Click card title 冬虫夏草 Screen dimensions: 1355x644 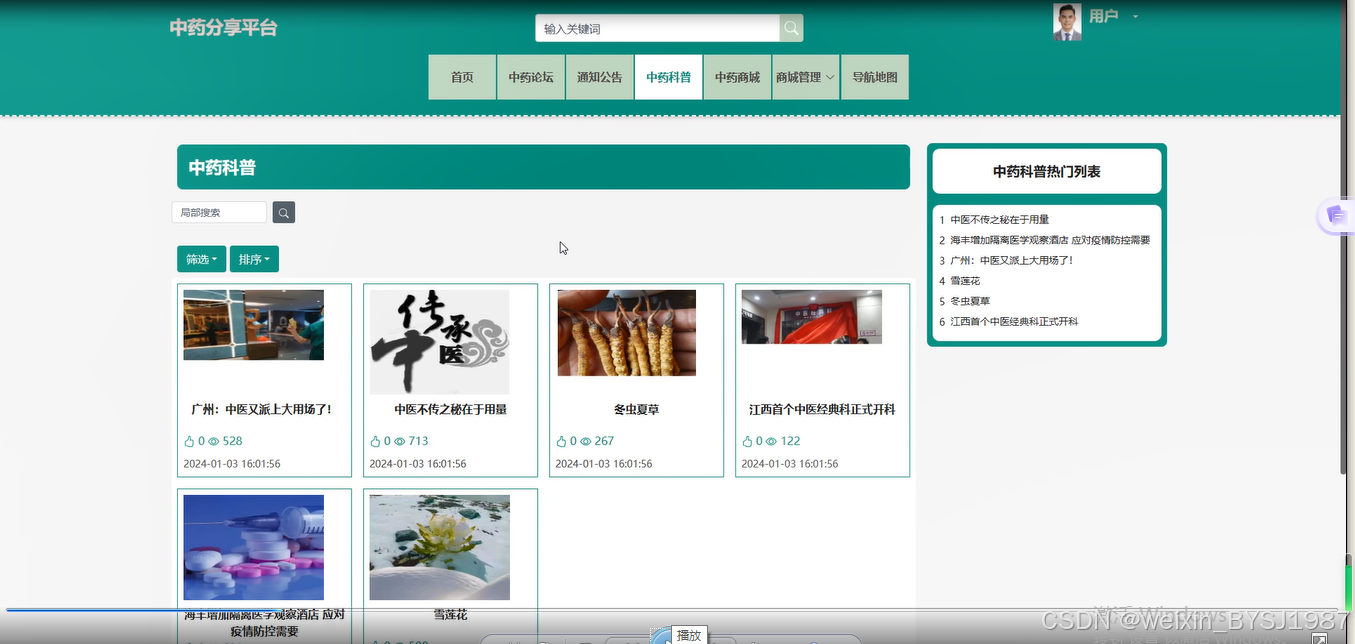pyautogui.click(x=636, y=409)
